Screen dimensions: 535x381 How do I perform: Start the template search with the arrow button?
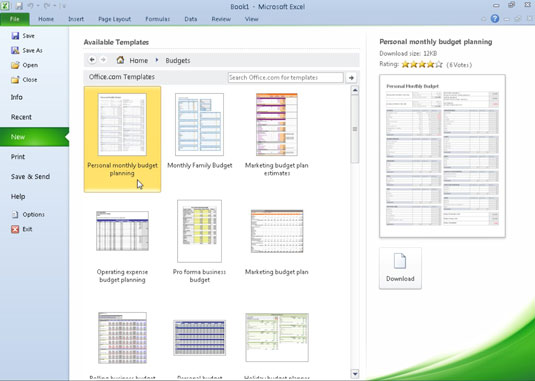click(351, 78)
